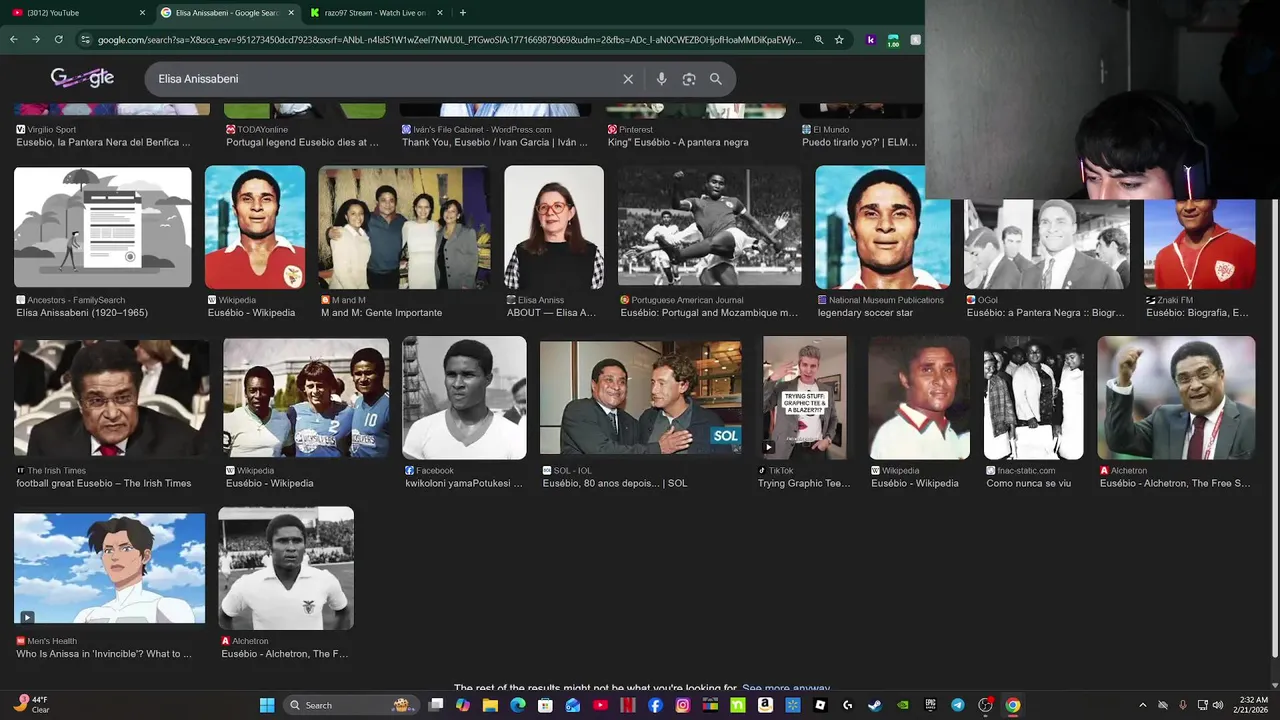Open a new browser tab
This screenshot has width=1280, height=720.
[462, 13]
